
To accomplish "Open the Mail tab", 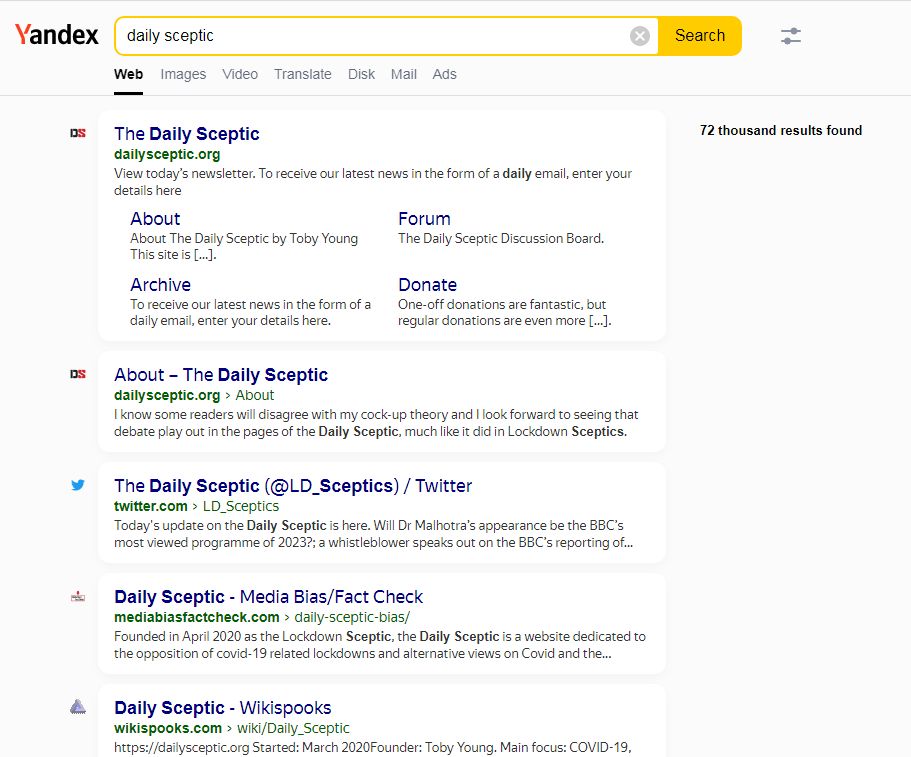I will [404, 74].
